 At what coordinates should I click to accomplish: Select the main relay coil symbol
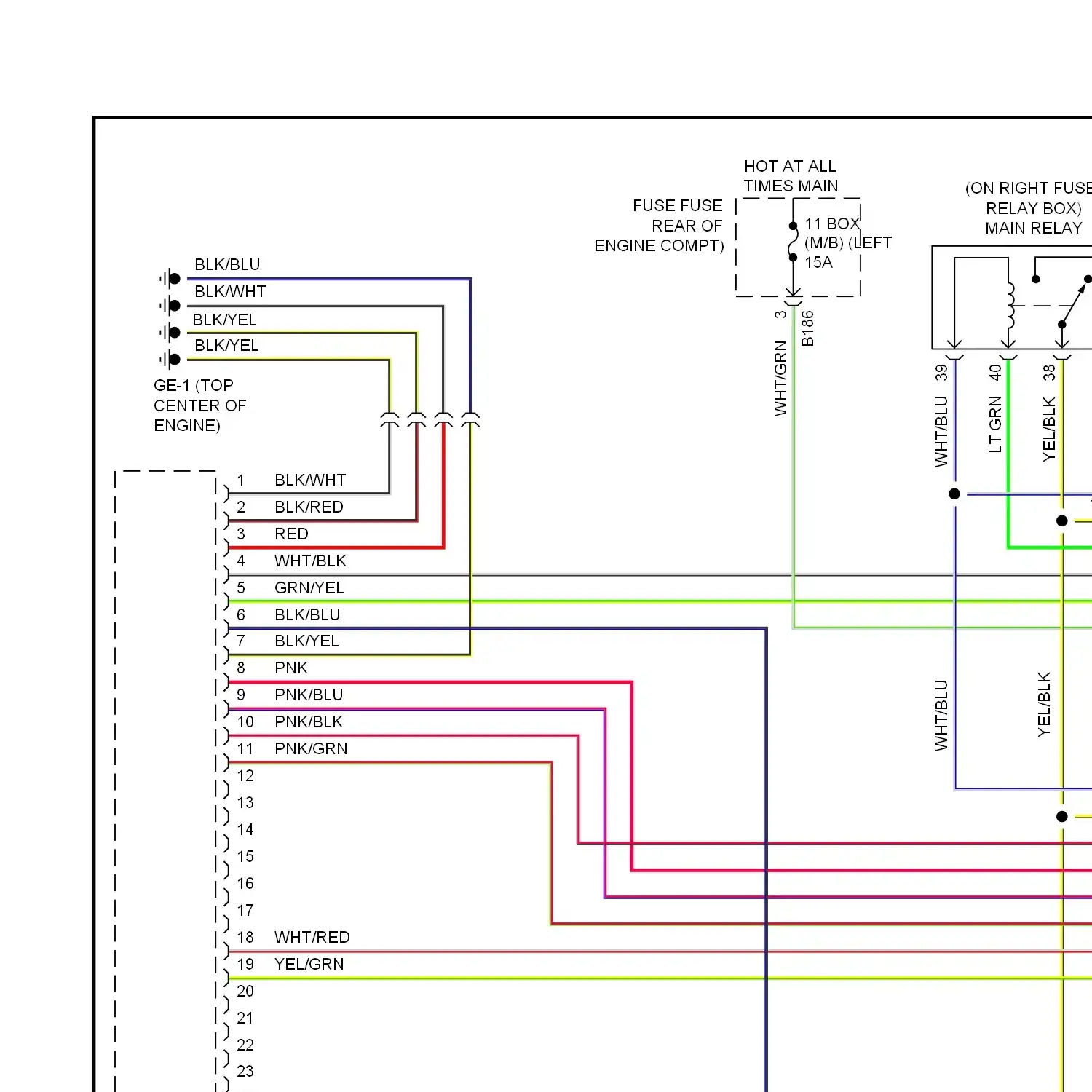click(x=1010, y=306)
